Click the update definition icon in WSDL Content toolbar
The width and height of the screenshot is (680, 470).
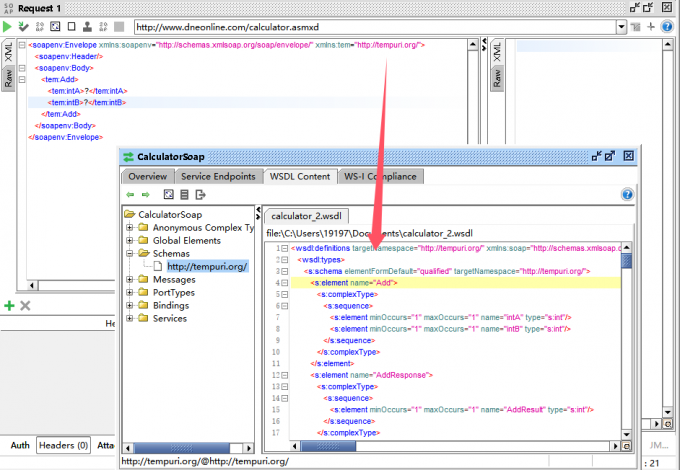[169, 195]
